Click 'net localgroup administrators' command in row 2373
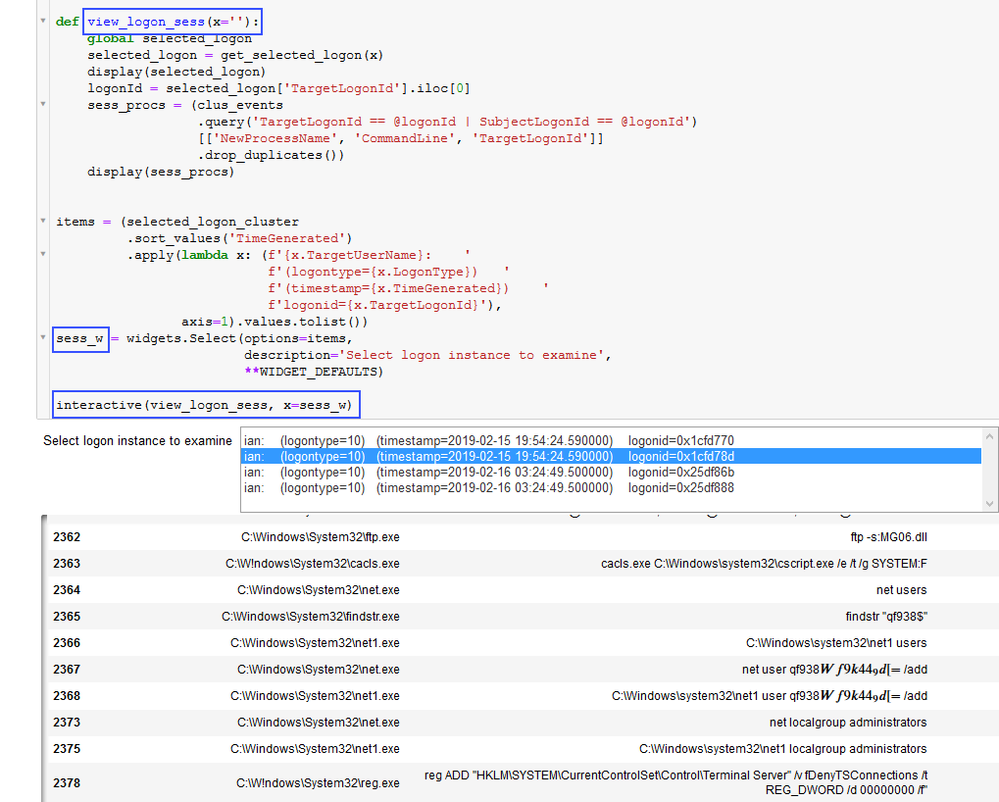This screenshot has width=999, height=802. [848, 722]
